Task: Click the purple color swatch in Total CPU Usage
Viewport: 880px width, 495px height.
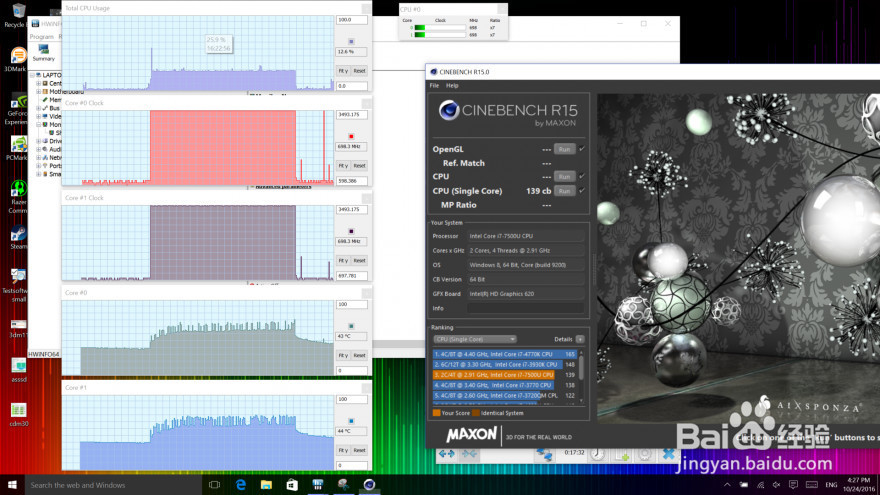Action: [x=351, y=42]
